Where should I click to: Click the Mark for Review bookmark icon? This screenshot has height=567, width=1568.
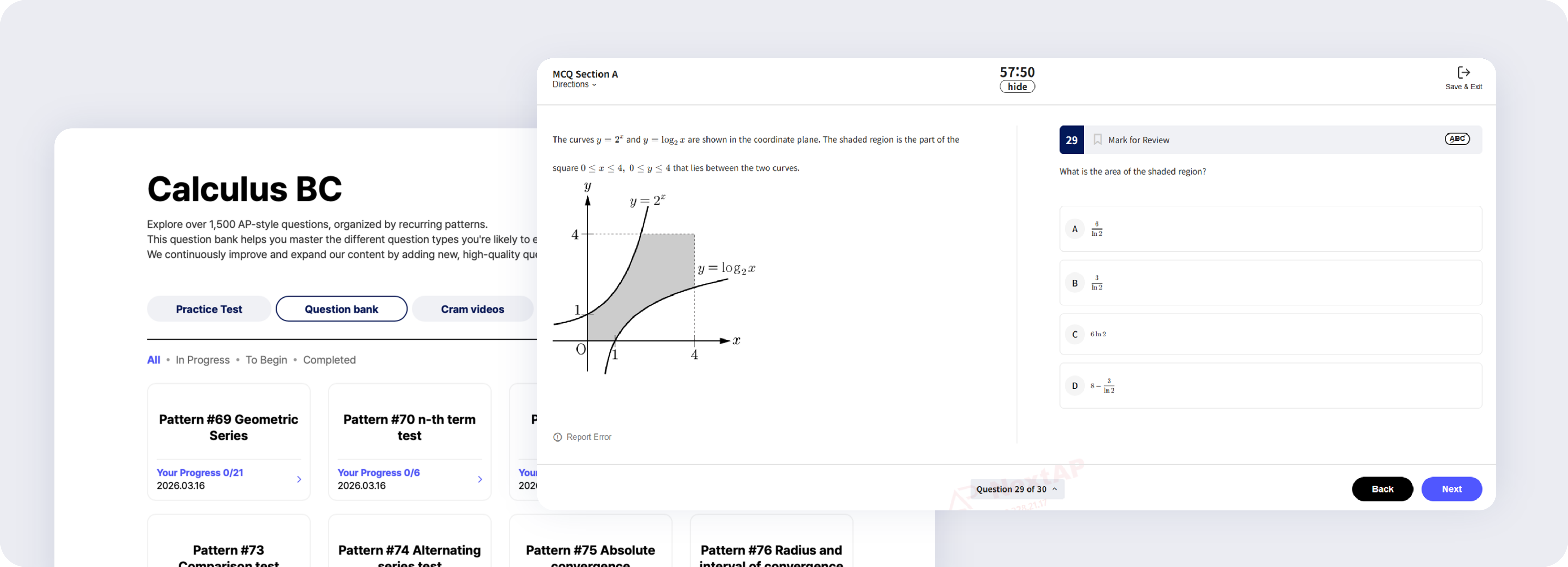(1098, 140)
